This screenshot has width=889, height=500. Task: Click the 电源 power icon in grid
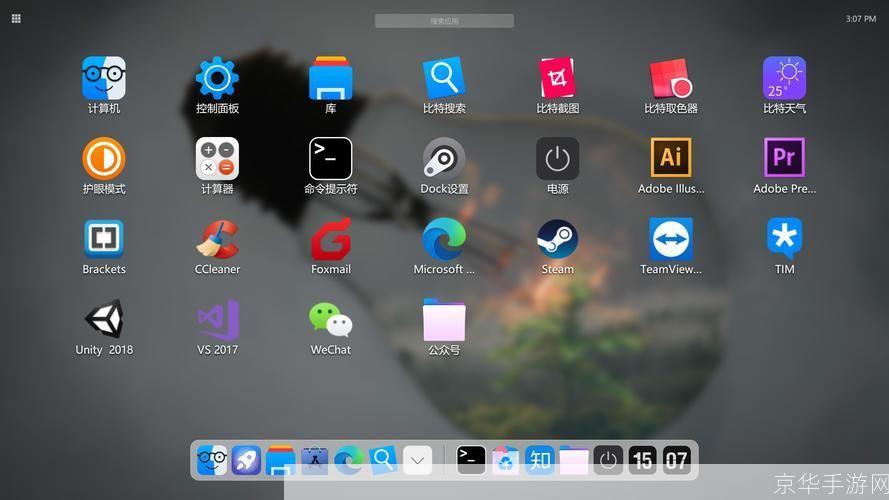(557, 159)
